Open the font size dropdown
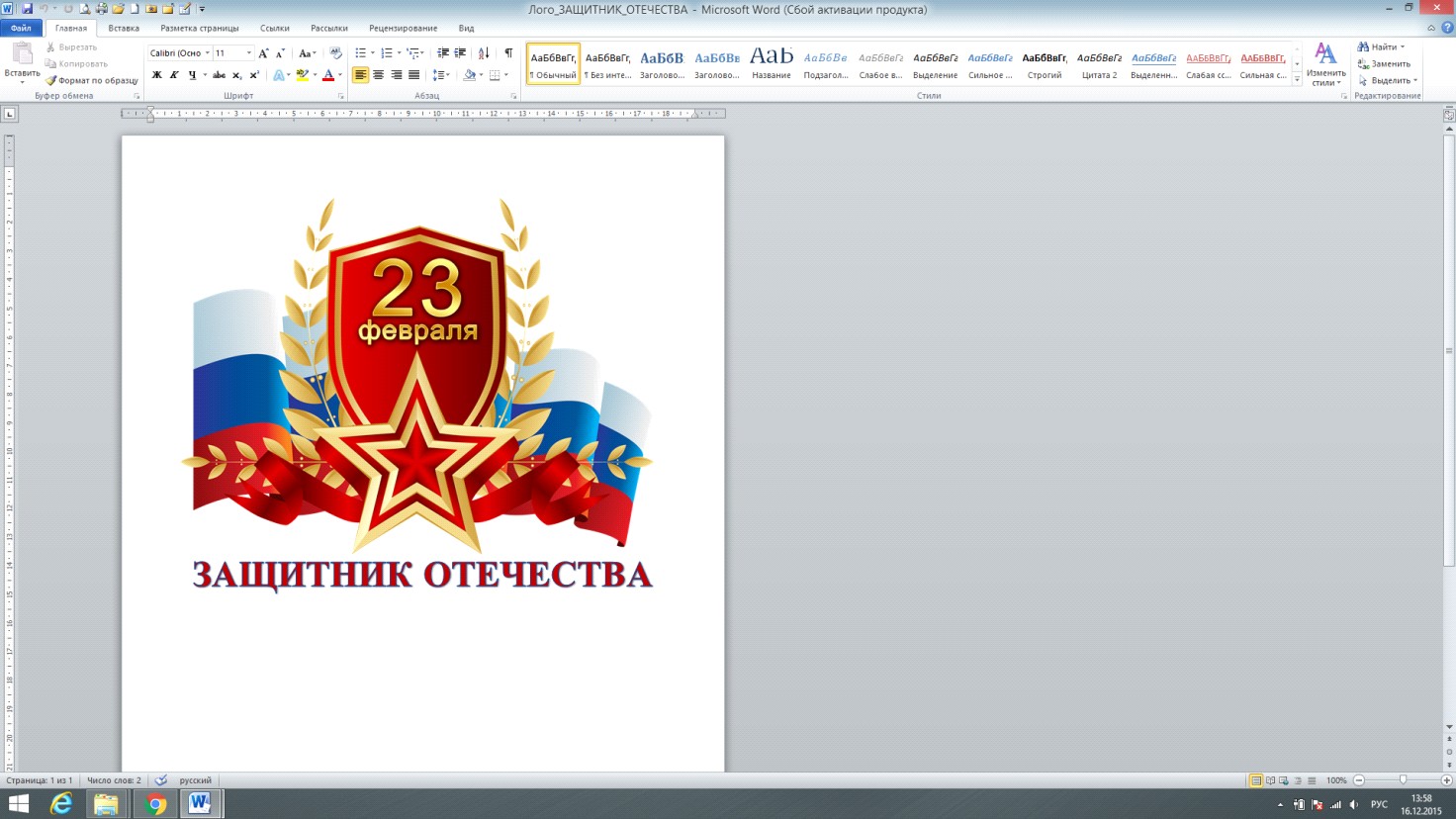The height and width of the screenshot is (819, 1456). (x=248, y=53)
